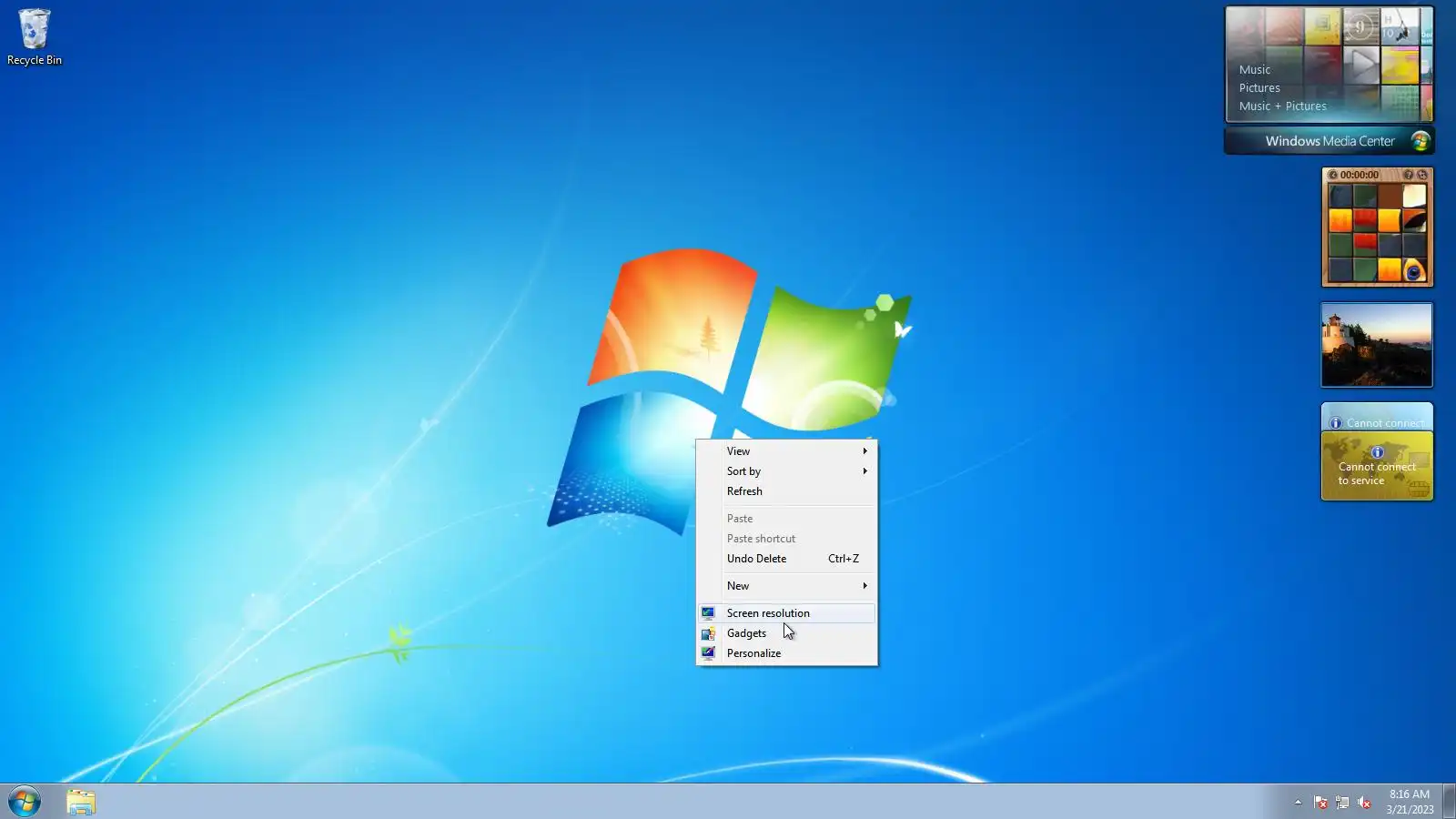Viewport: 1456px width, 819px height.
Task: Open Pictures in Media Center gadget
Action: click(1259, 88)
